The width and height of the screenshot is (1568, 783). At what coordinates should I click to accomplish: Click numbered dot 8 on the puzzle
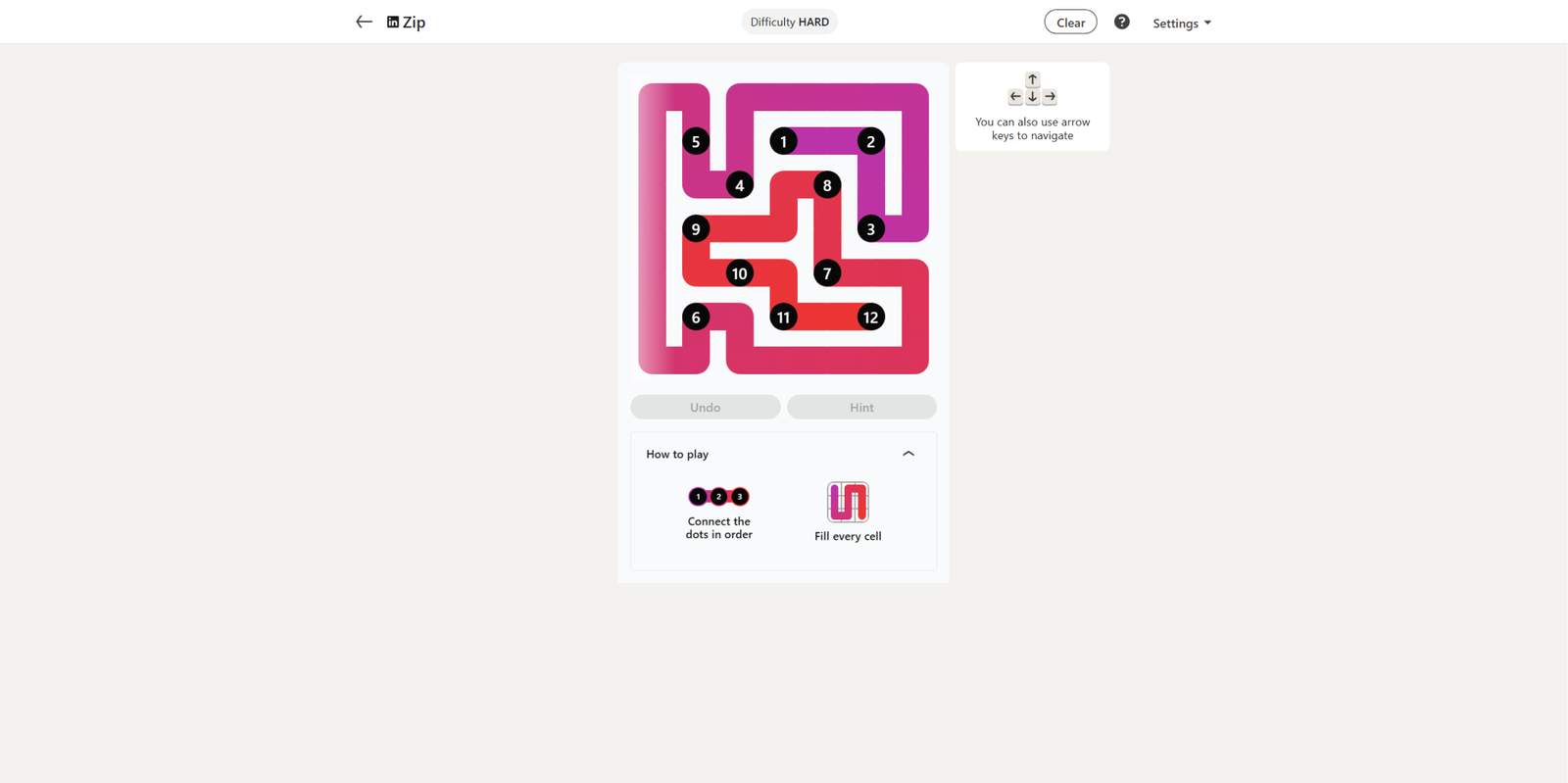(x=827, y=185)
